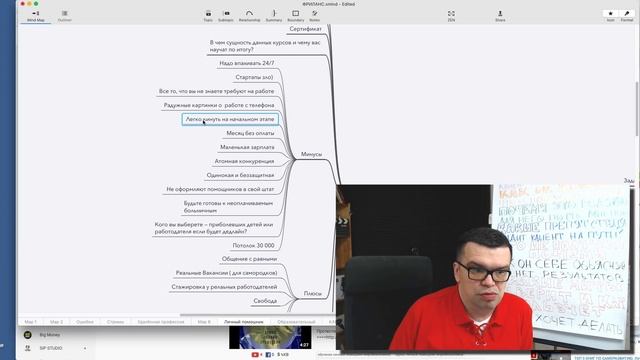Select the Плюсы topic node
Viewport: 640px width, 360px height.
[313, 293]
